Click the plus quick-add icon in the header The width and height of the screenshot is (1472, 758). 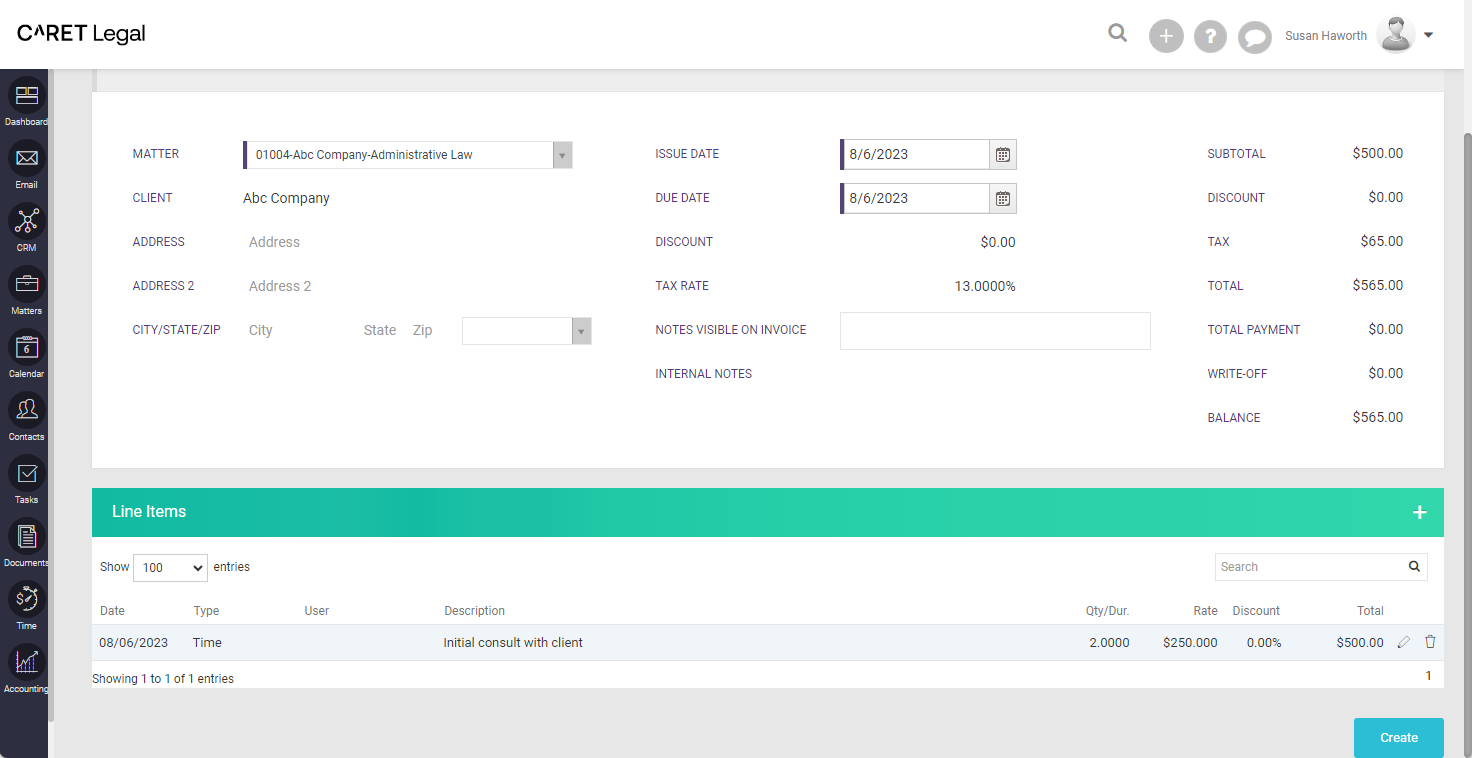1166,36
